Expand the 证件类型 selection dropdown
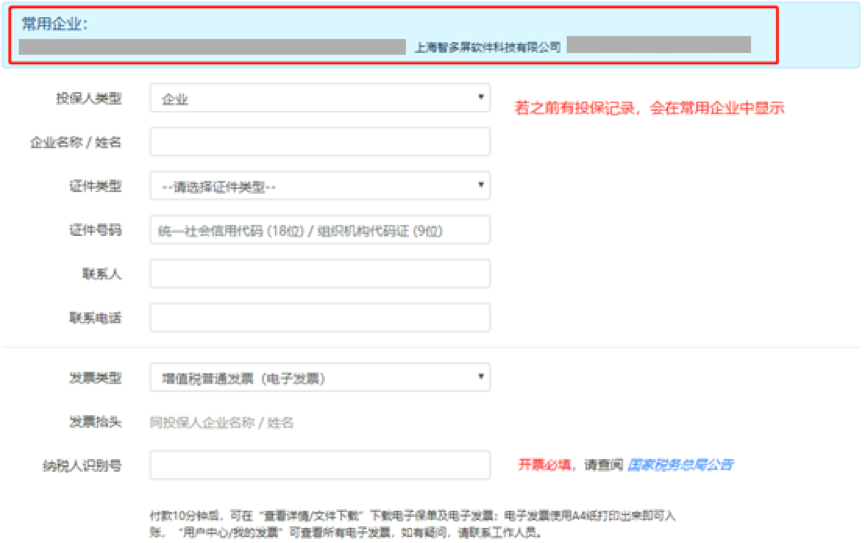The width and height of the screenshot is (864, 543). [320, 186]
